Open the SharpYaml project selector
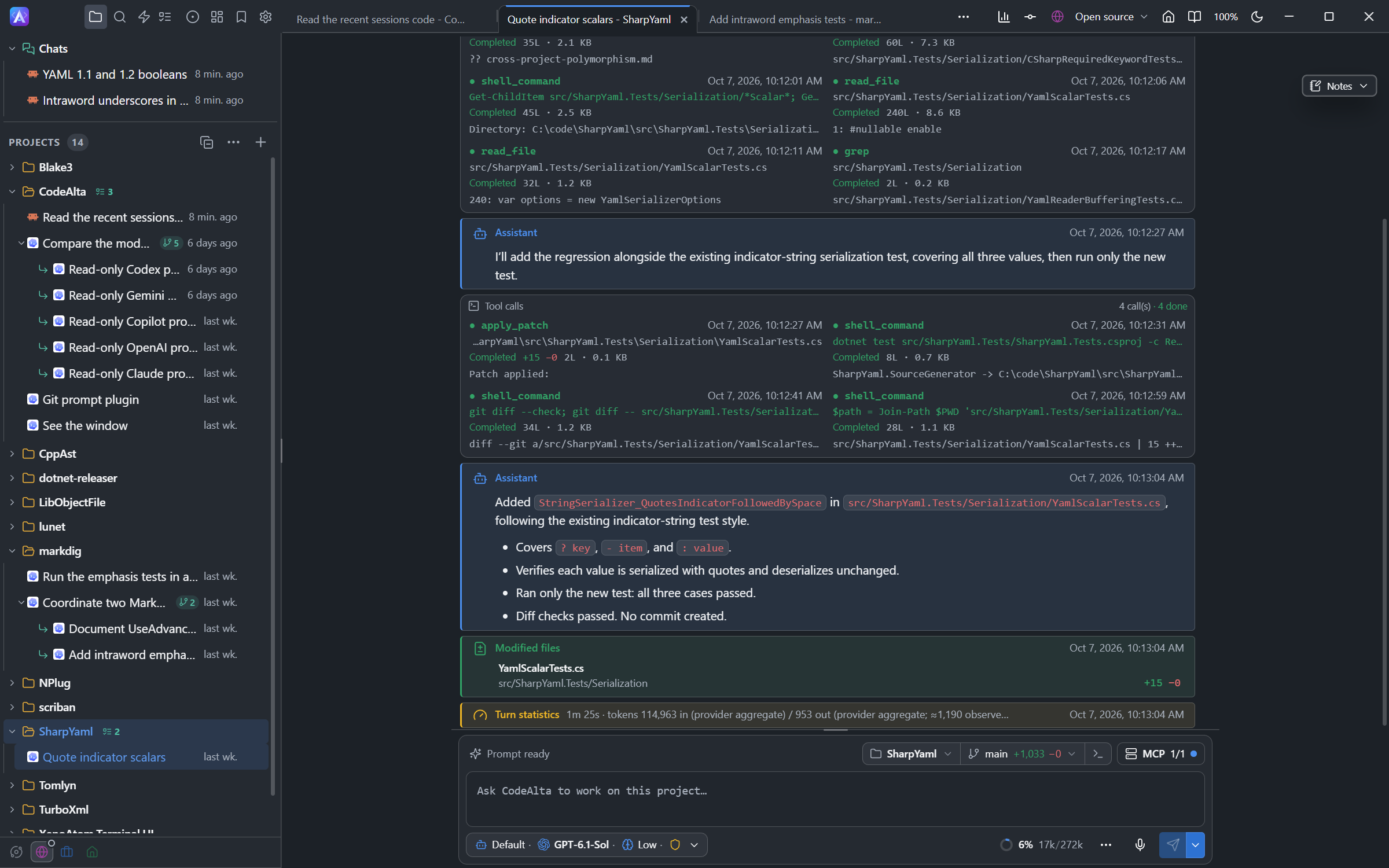The width and height of the screenshot is (1389, 868). [911, 754]
